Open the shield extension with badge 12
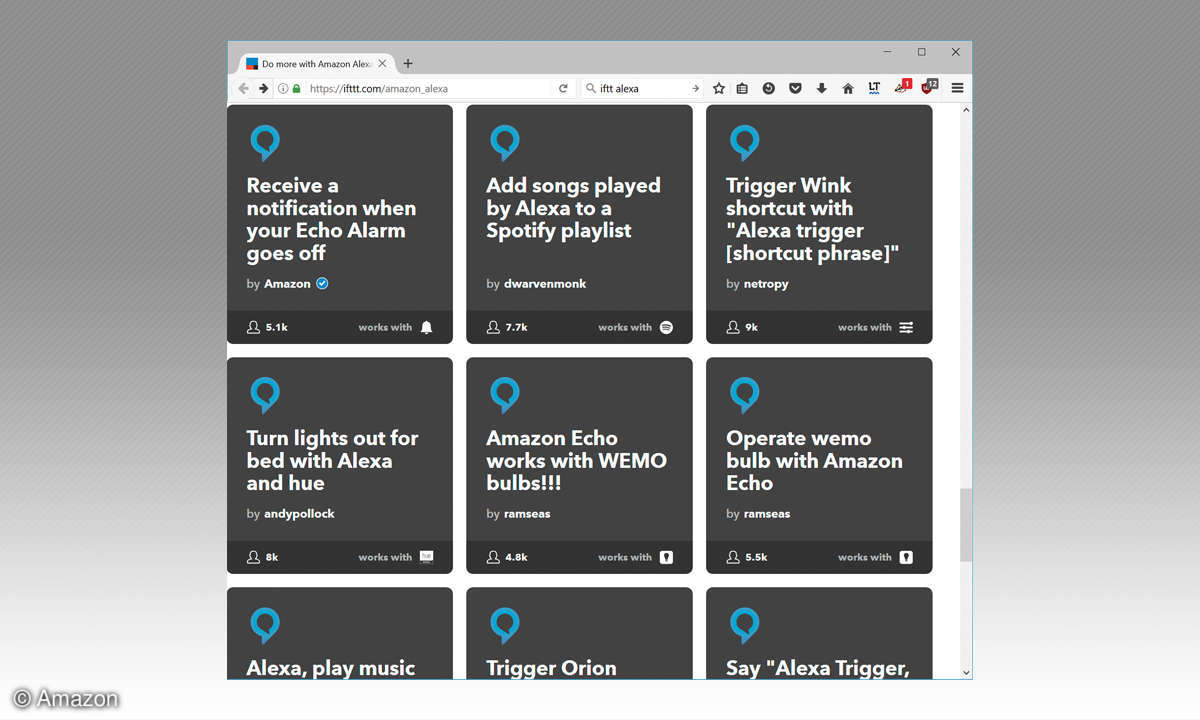Viewport: 1200px width, 720px height. [929, 87]
